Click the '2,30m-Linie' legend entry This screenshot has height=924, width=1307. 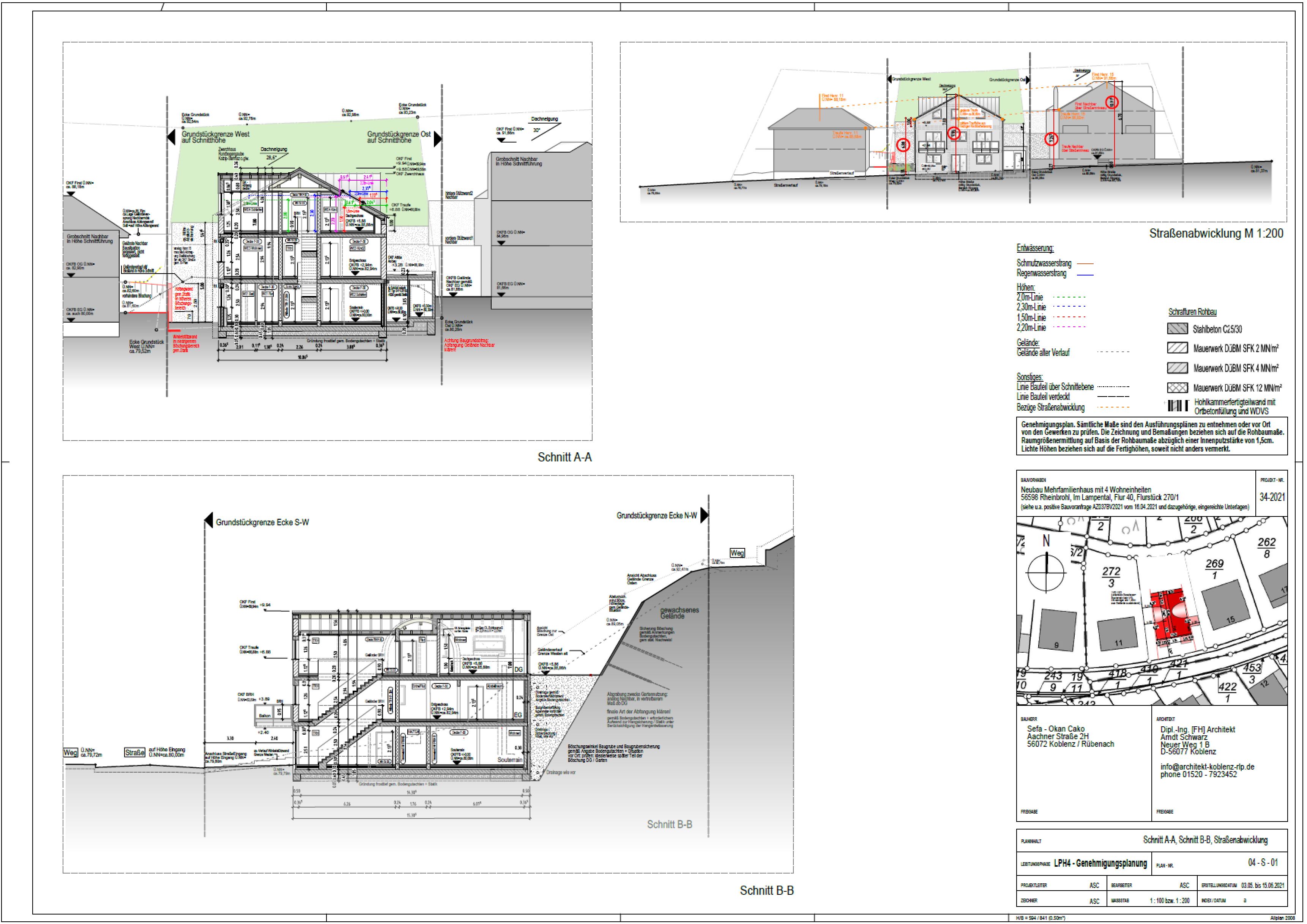(1031, 307)
